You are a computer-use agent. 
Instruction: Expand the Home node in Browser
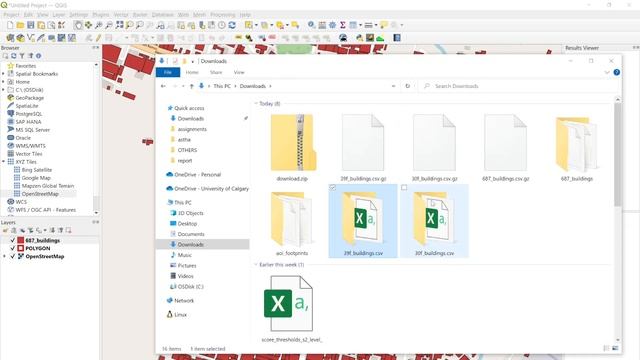4,82
